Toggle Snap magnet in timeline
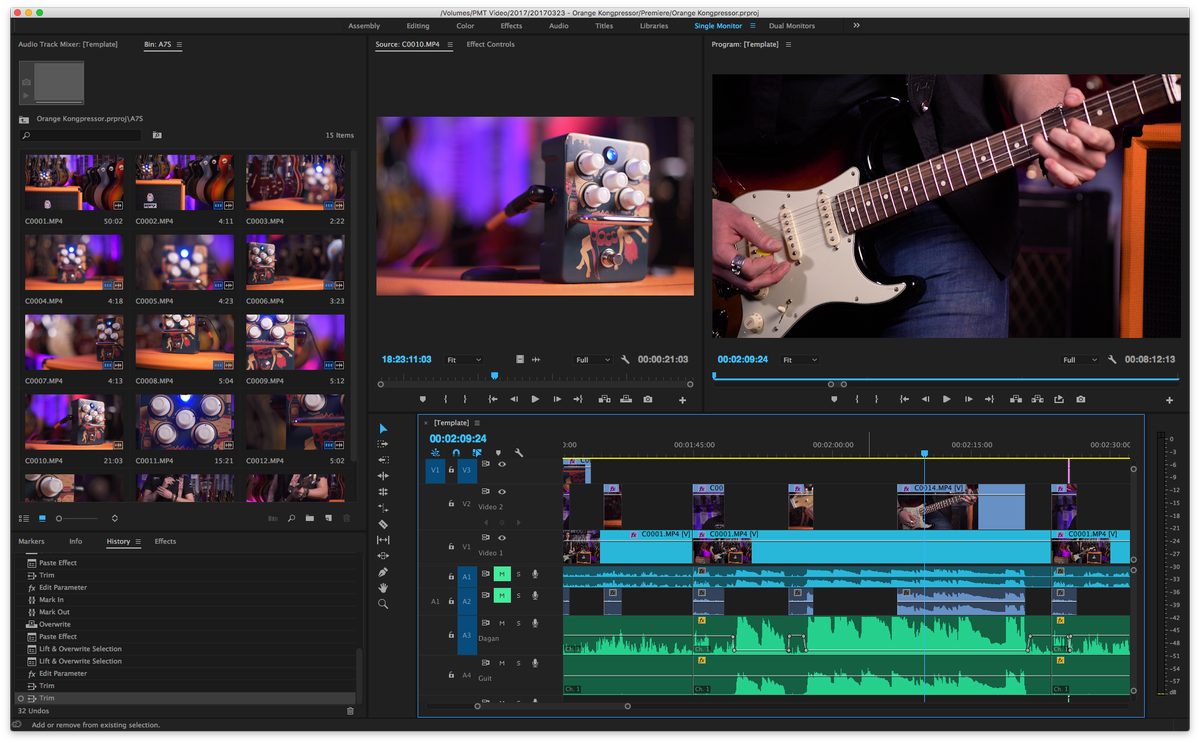 coord(456,453)
